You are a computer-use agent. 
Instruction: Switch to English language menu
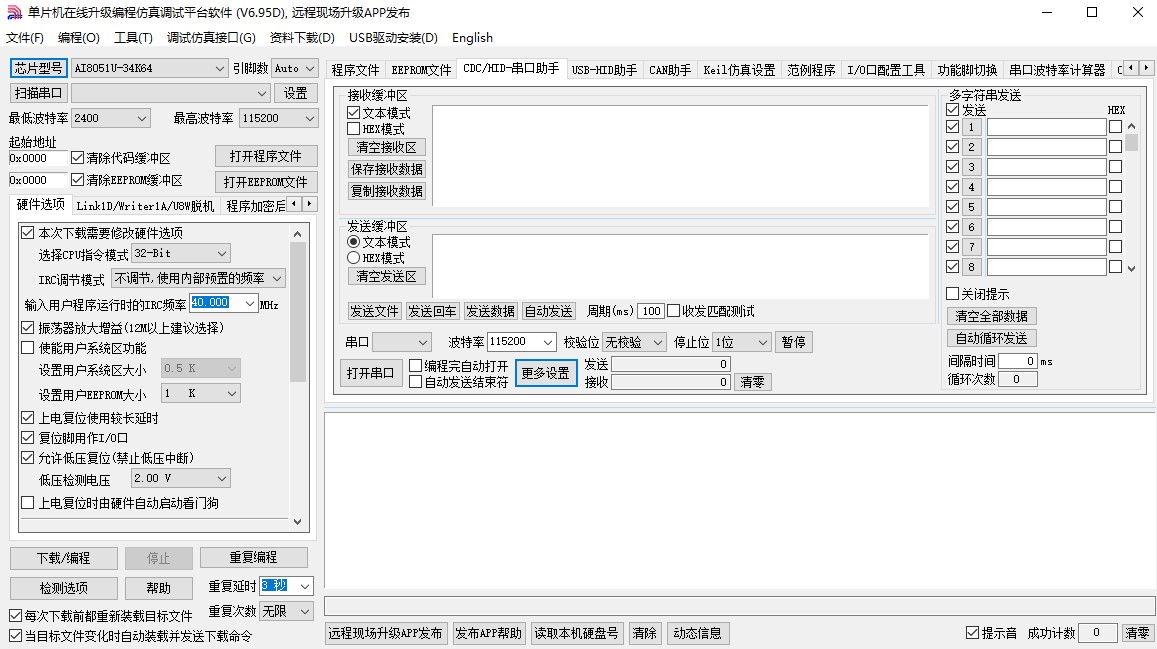click(472, 38)
